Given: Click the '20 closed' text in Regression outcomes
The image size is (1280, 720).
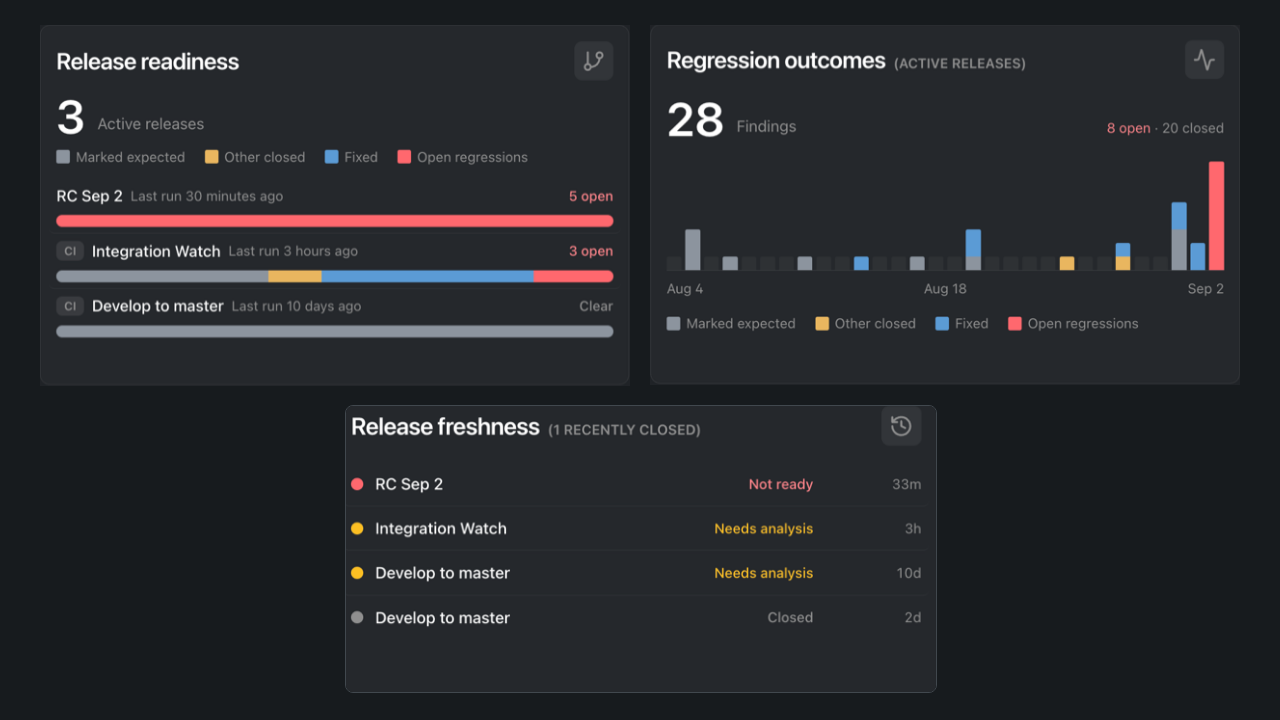Looking at the screenshot, I should [x=1193, y=128].
